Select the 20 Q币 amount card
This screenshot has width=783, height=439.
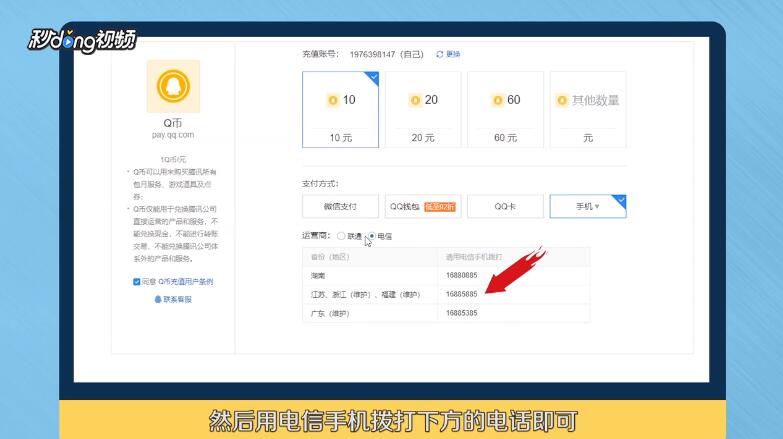pos(423,109)
